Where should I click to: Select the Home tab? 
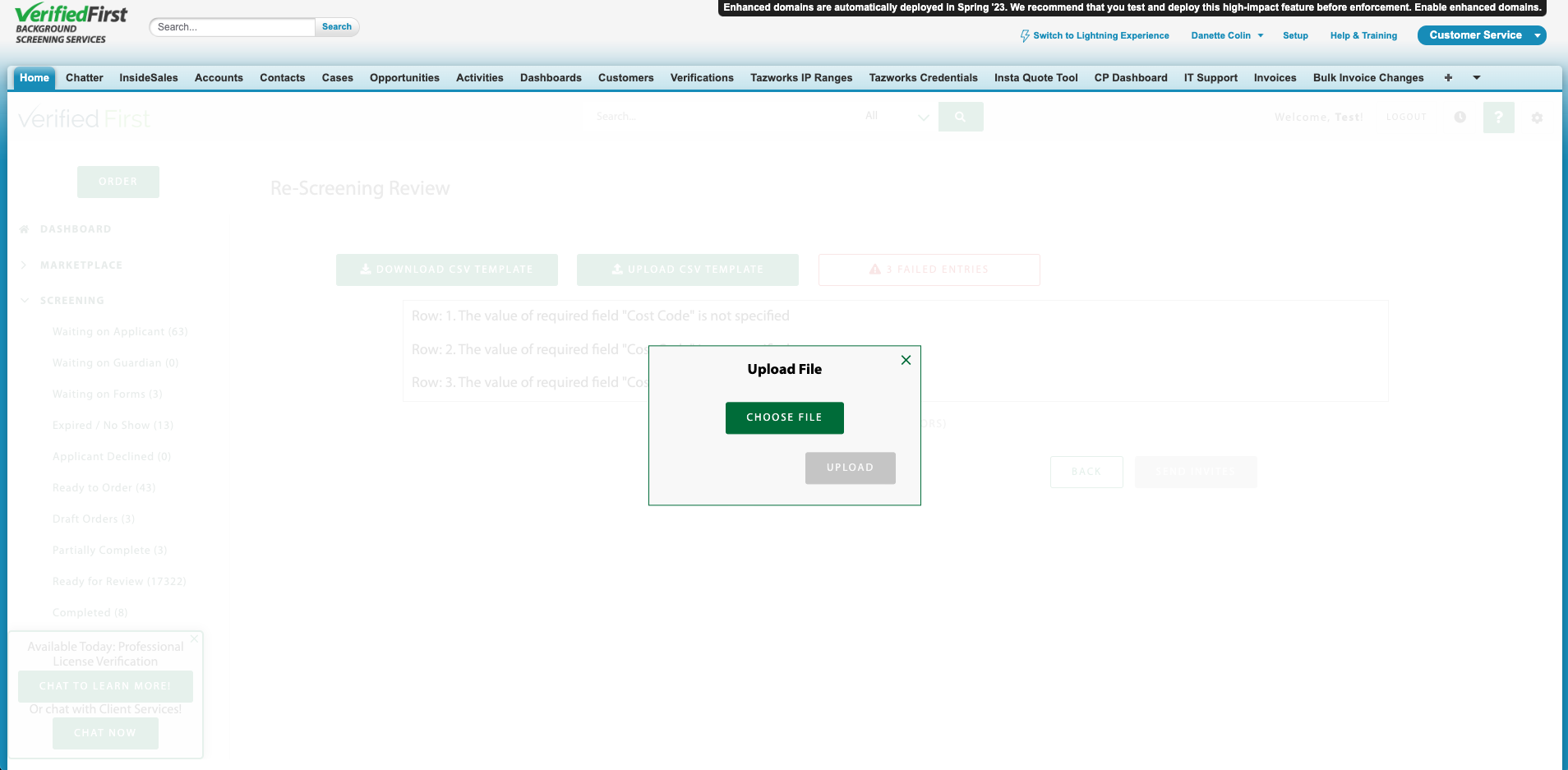click(x=35, y=78)
